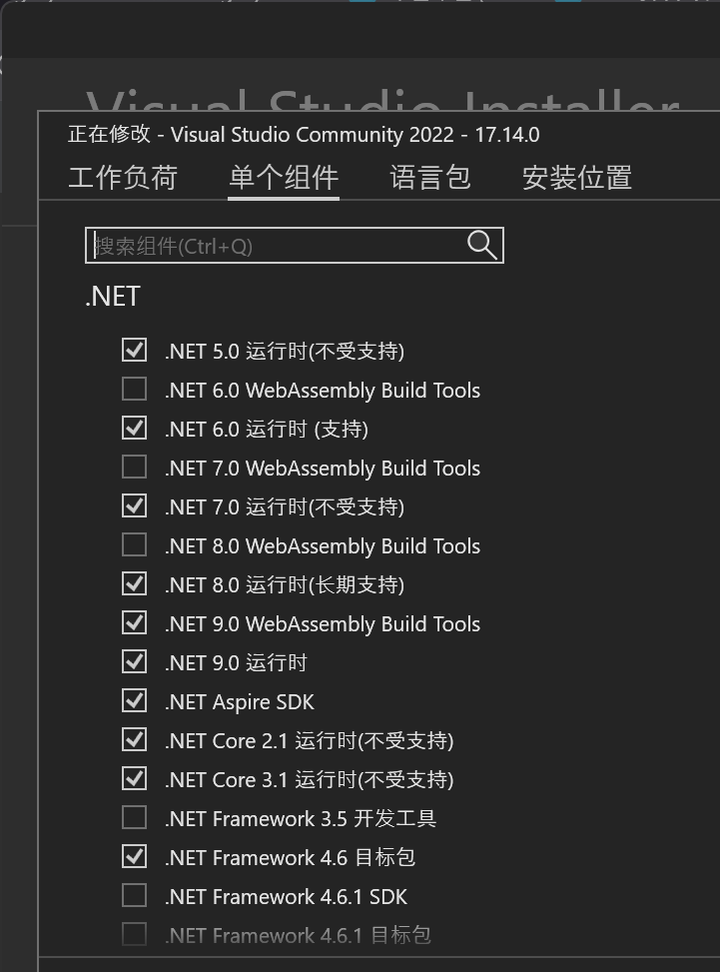The image size is (720, 972).
Task: Uncheck the .NET 9.0 运行时 component
Action: (x=134, y=661)
